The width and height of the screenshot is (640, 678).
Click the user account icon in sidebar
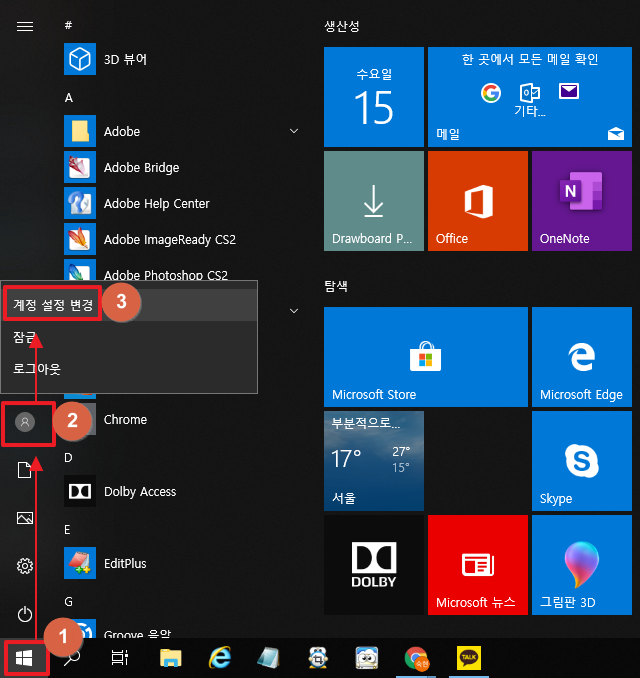point(25,422)
